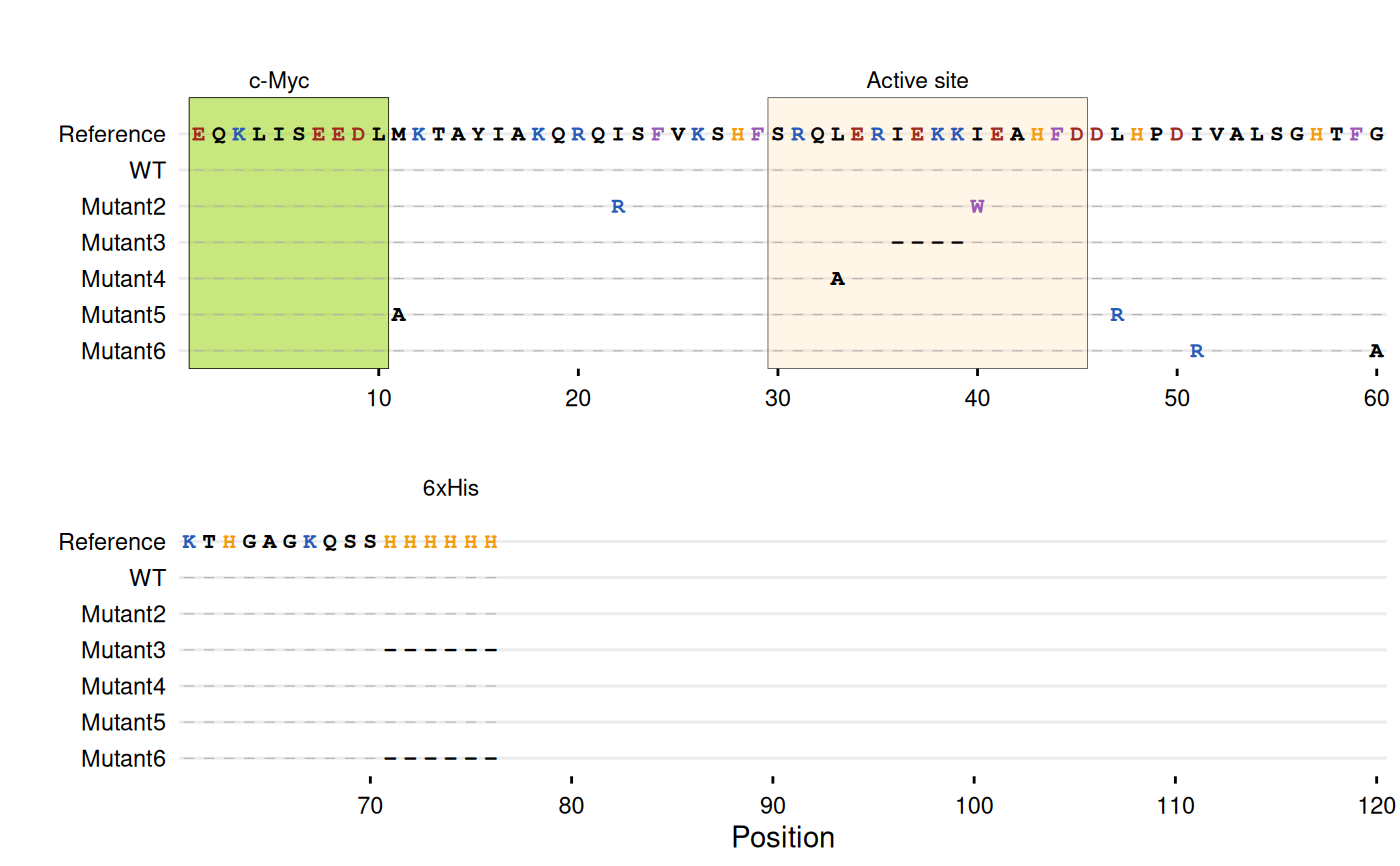This screenshot has width=1400, height=866.
Task: Click the tick label 30 on upper axis
Action: pyautogui.click(x=777, y=398)
